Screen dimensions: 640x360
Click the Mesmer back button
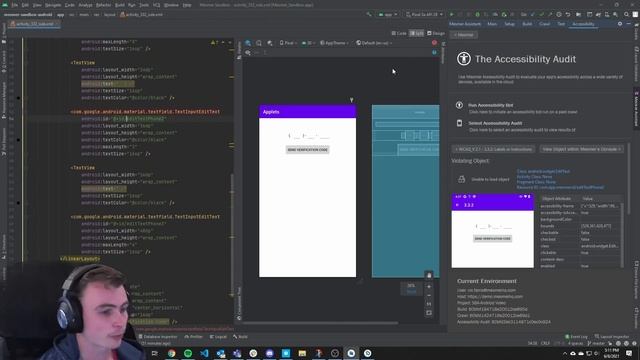464,35
